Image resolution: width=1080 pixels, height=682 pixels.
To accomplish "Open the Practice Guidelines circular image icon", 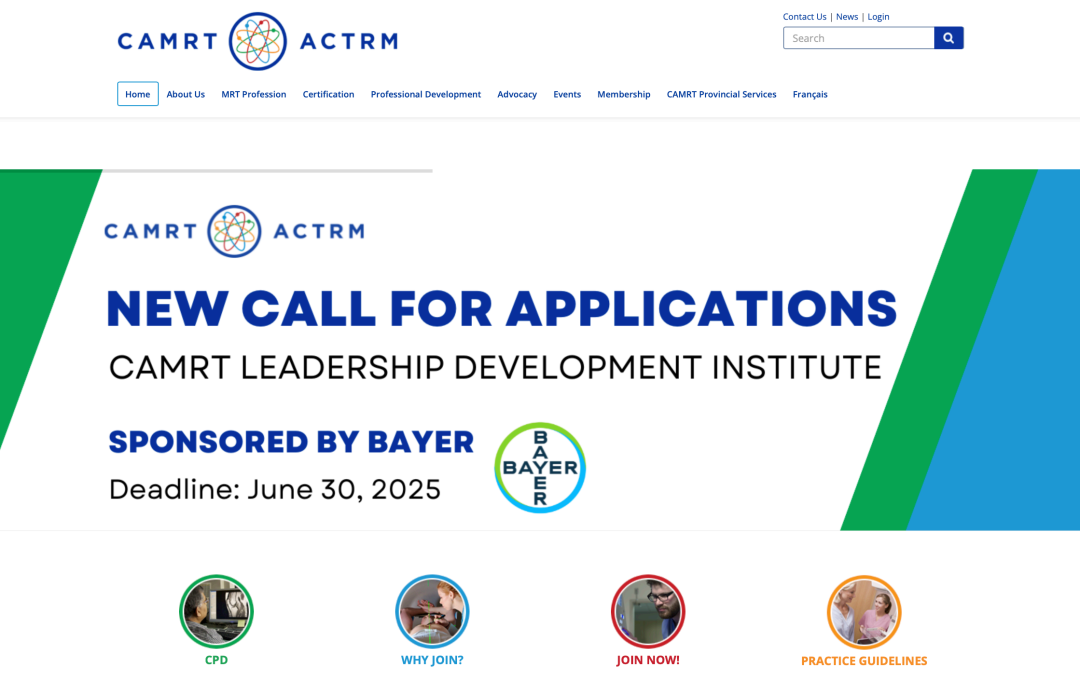I will (864, 612).
